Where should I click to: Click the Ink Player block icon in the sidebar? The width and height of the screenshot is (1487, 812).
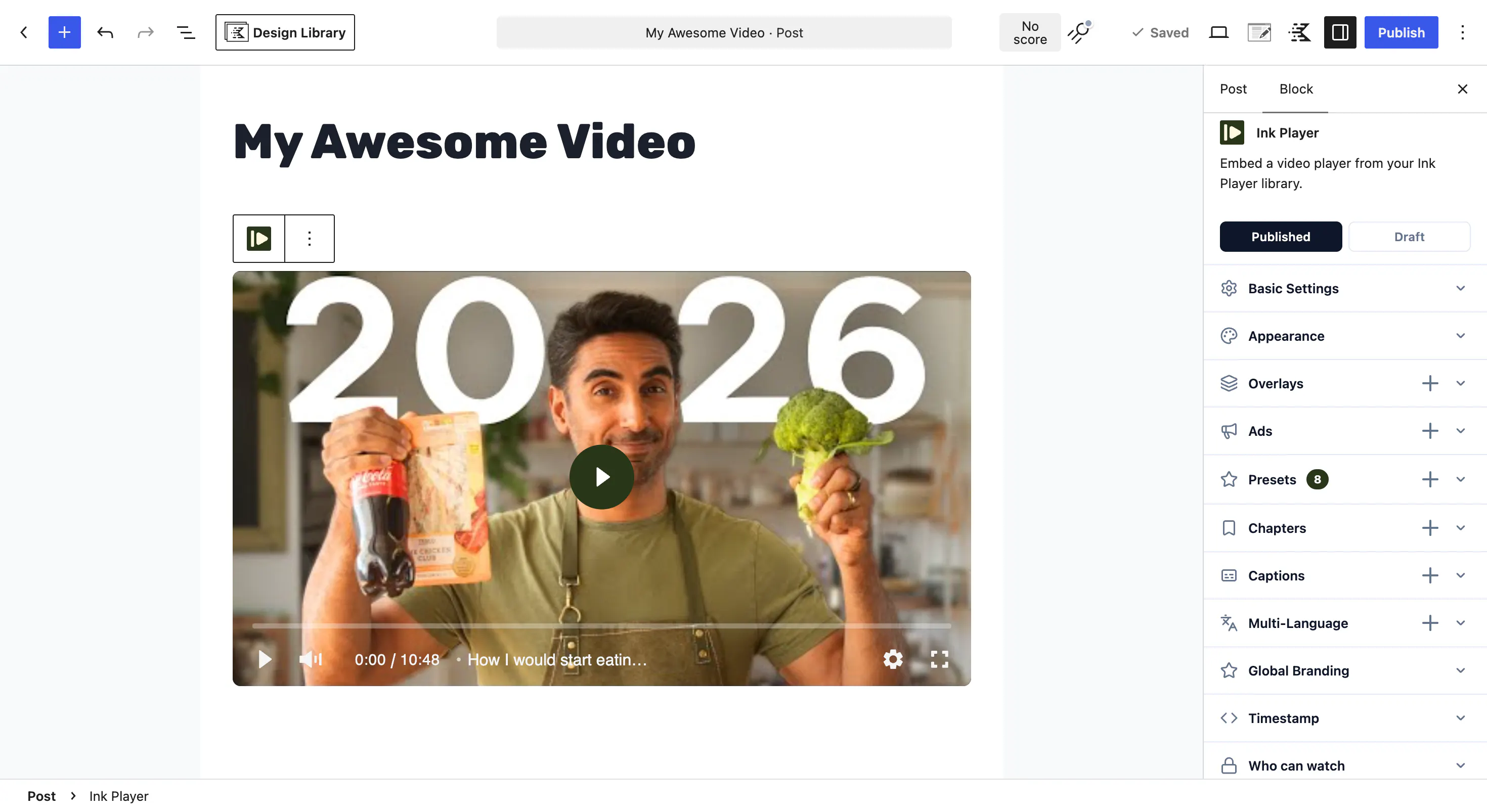coord(1232,133)
